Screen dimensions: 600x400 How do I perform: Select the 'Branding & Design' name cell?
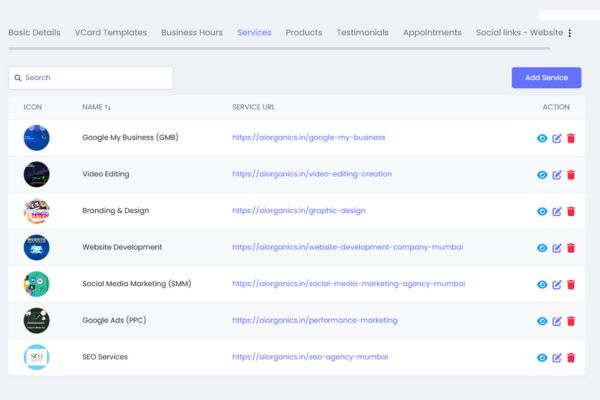(x=116, y=211)
